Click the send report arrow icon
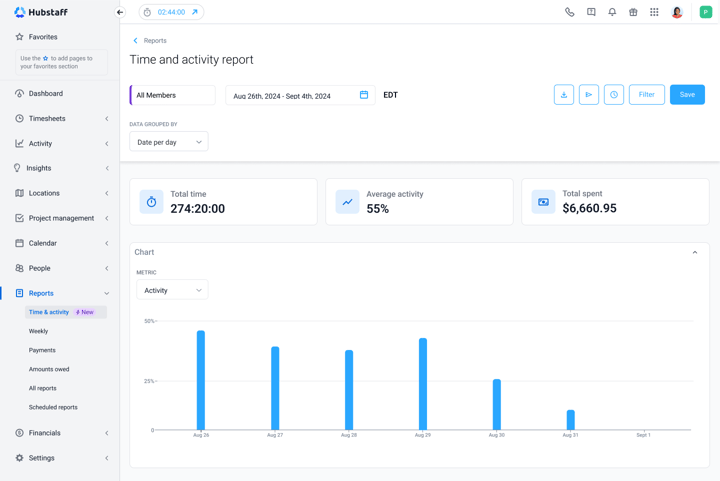720x481 pixels. (x=589, y=95)
